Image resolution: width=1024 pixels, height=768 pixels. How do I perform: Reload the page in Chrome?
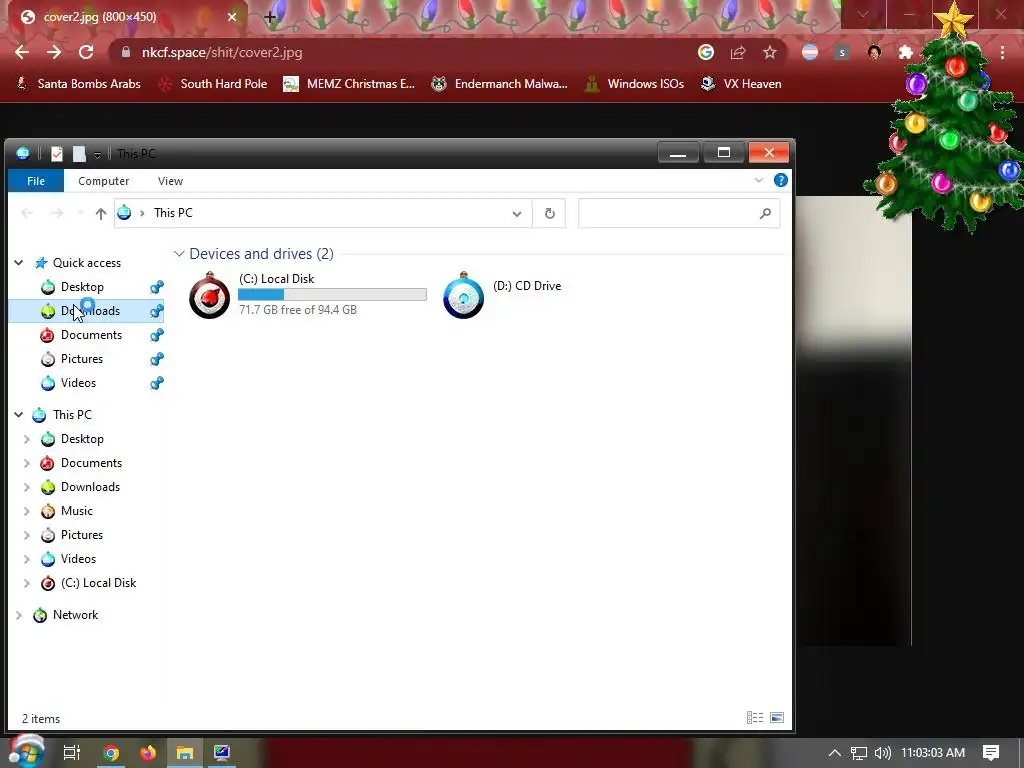86,52
